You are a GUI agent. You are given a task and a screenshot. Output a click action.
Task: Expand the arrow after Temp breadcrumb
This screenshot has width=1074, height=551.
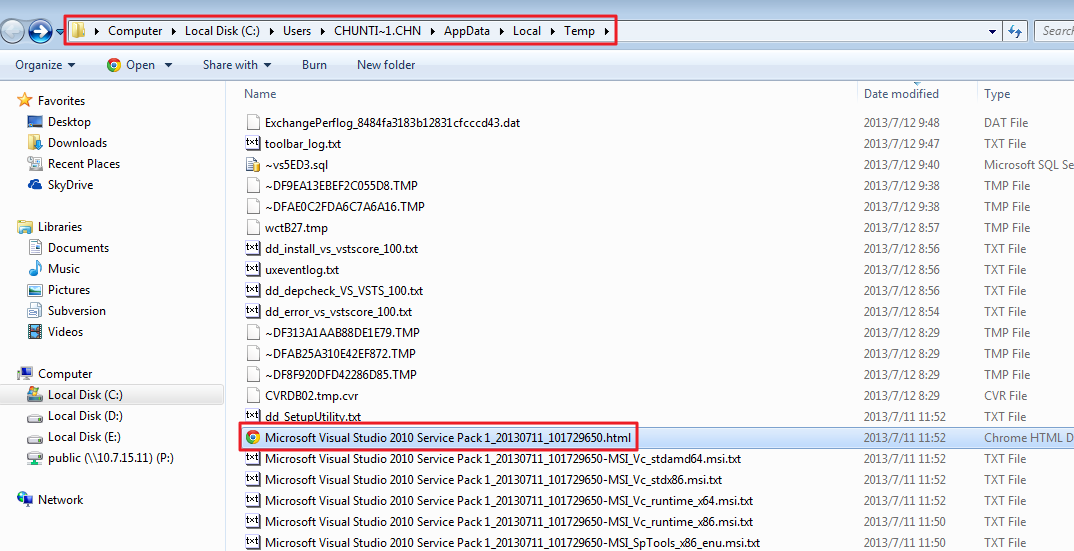coord(606,32)
